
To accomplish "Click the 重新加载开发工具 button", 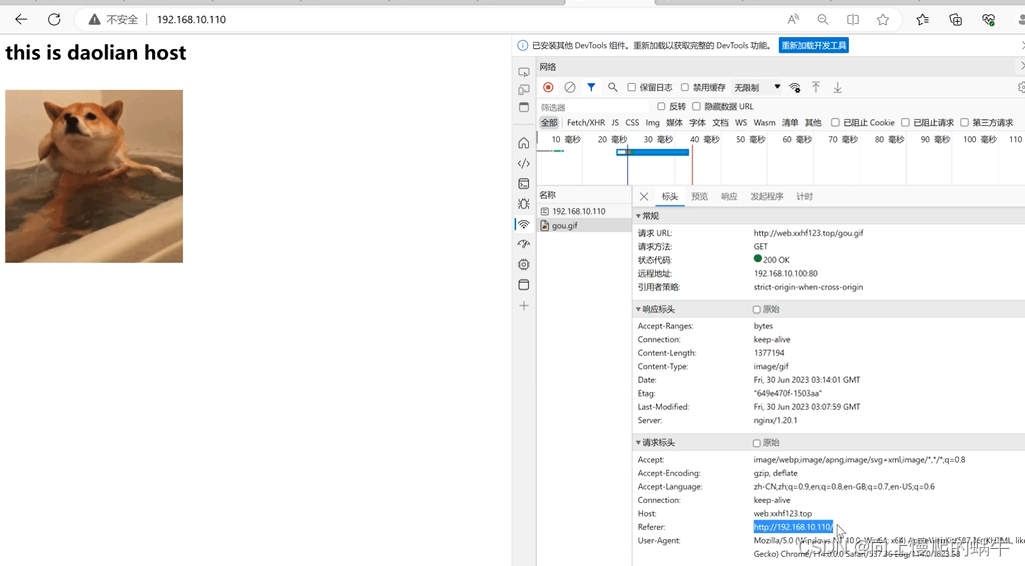I will [814, 45].
